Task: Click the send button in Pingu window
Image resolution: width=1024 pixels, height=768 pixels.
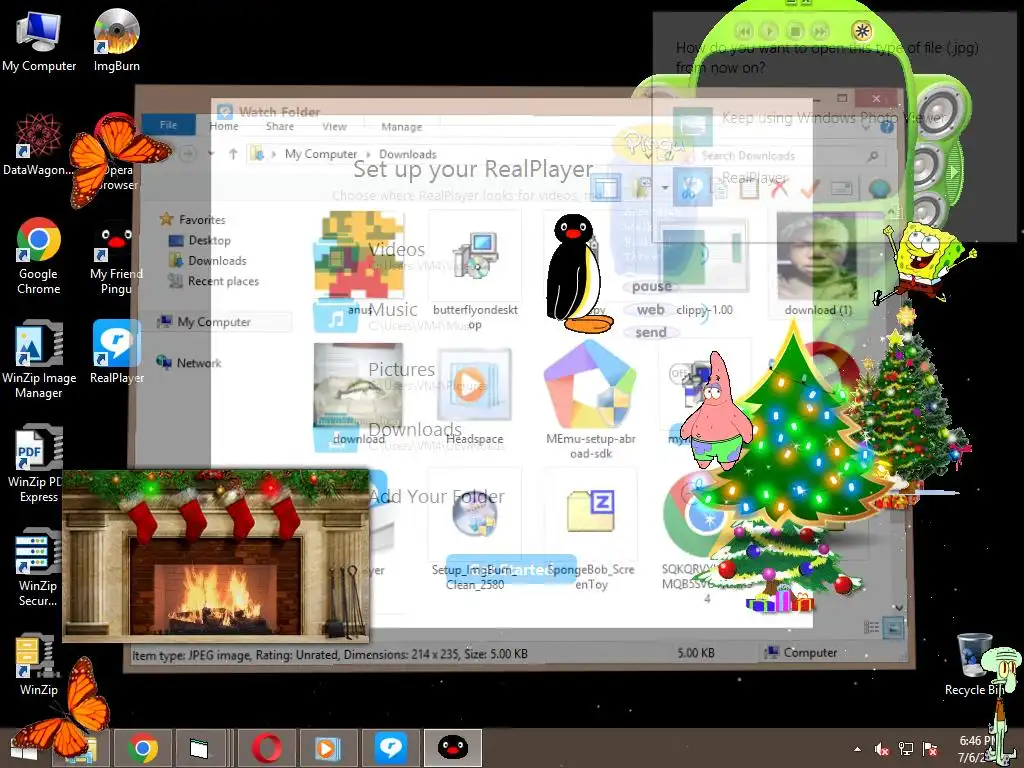Action: (x=650, y=332)
